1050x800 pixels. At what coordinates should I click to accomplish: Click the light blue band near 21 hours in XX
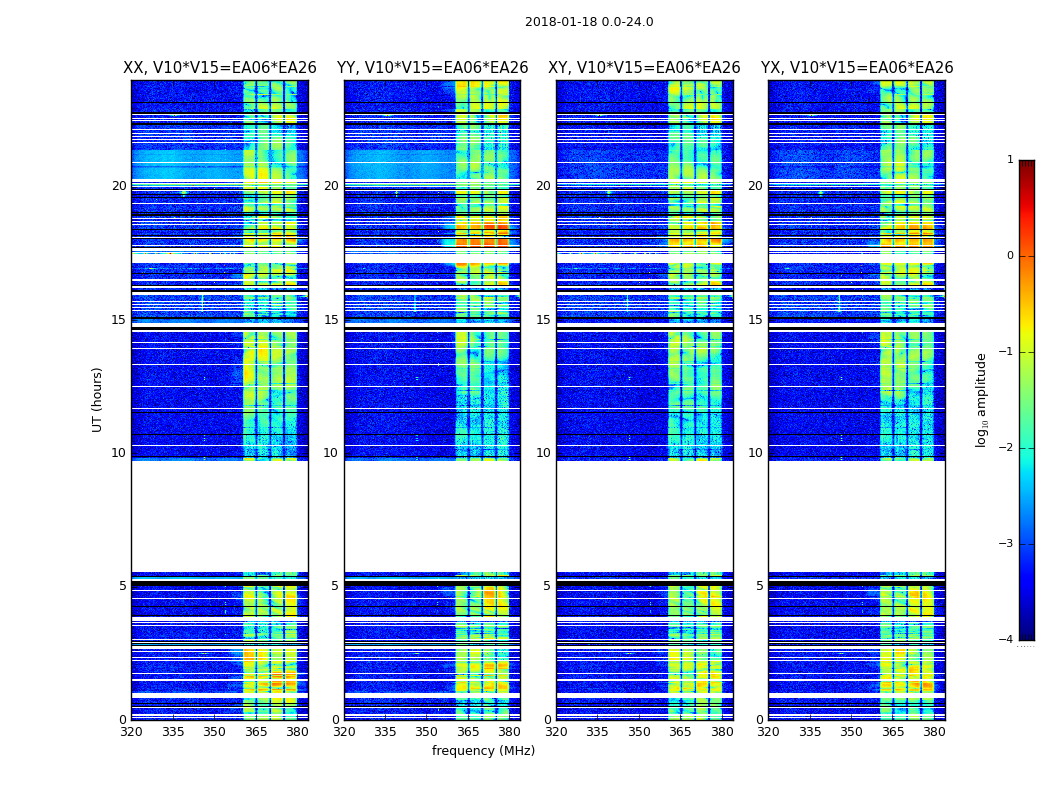pos(187,164)
